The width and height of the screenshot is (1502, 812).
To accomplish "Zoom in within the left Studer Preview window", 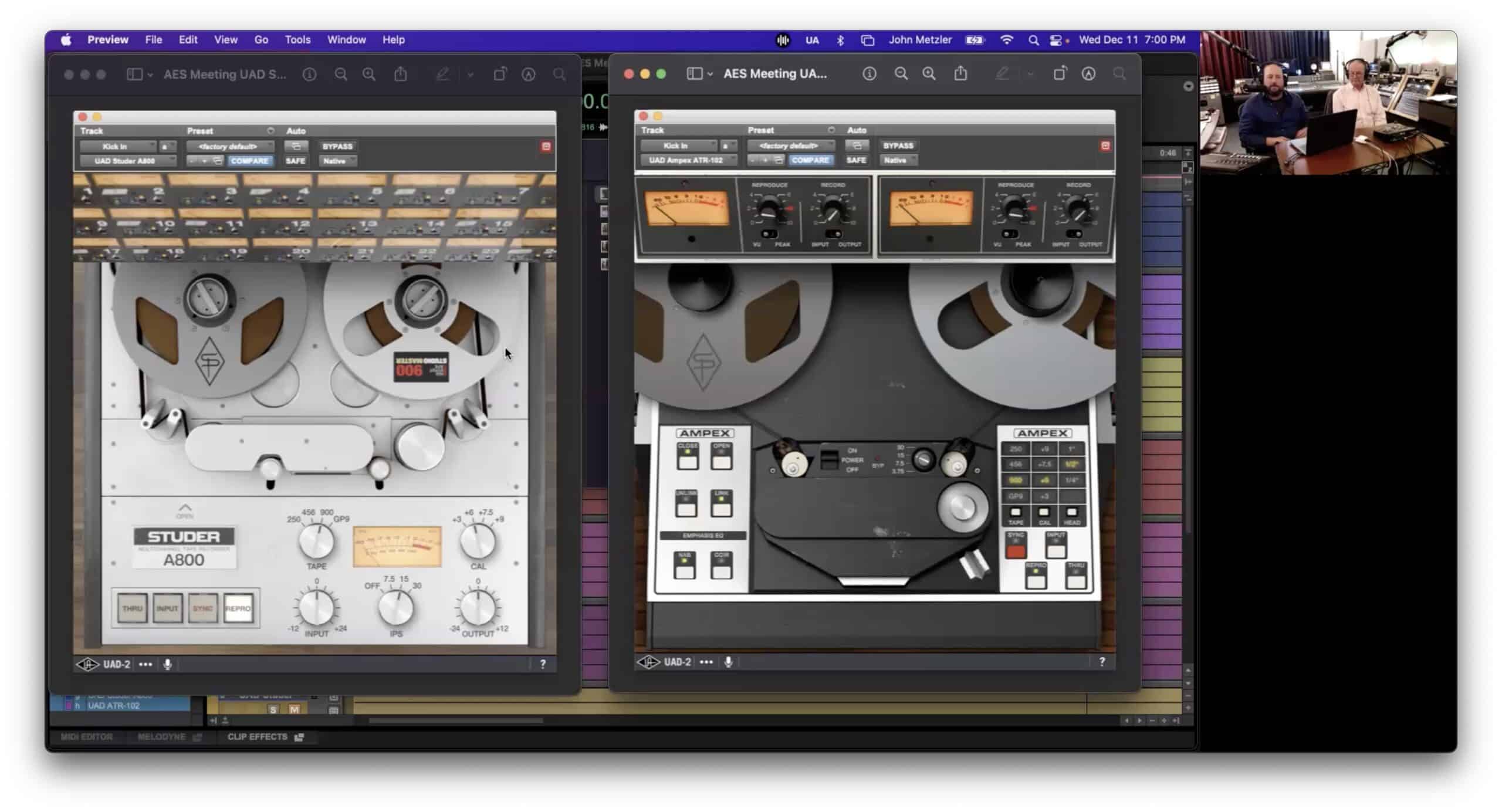I will pyautogui.click(x=369, y=75).
